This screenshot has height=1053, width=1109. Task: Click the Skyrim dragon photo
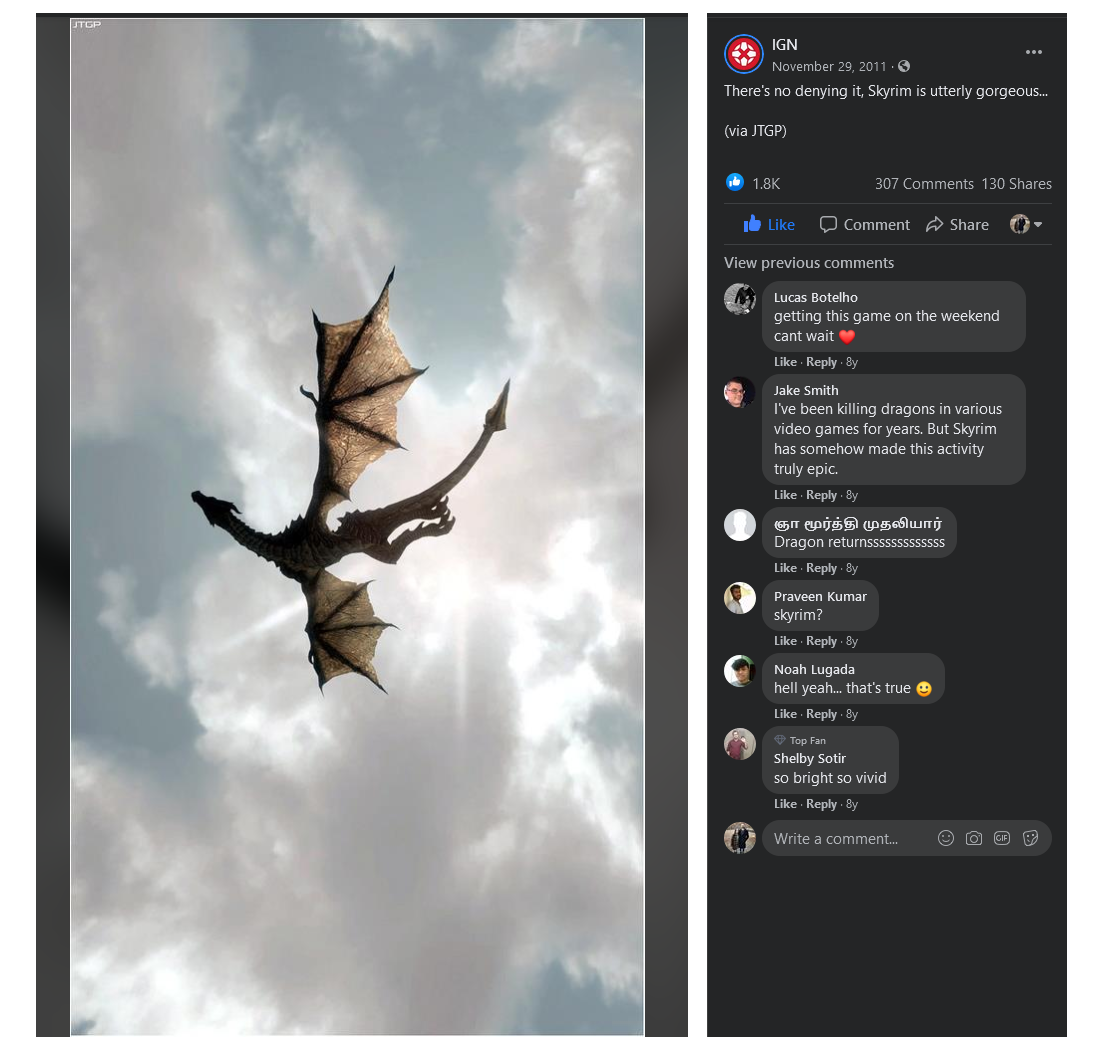[357, 527]
